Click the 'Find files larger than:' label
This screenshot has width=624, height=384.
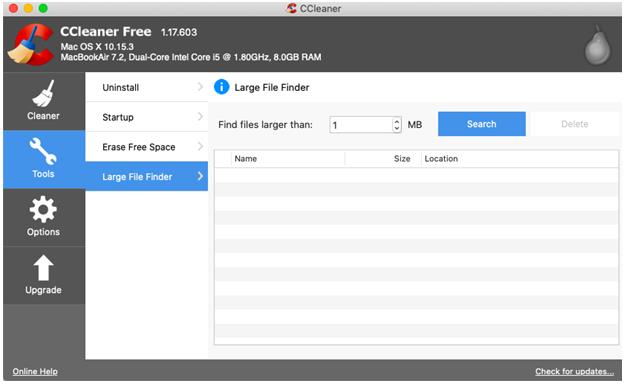tap(265, 125)
